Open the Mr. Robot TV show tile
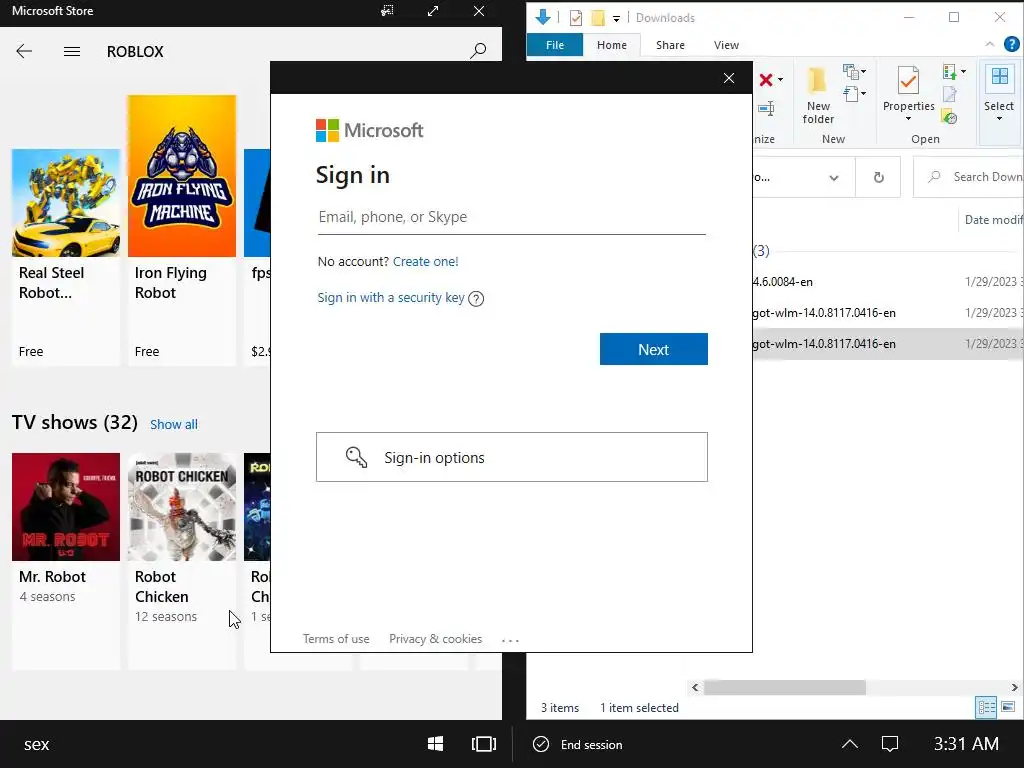Image resolution: width=1024 pixels, height=768 pixels. click(66, 562)
